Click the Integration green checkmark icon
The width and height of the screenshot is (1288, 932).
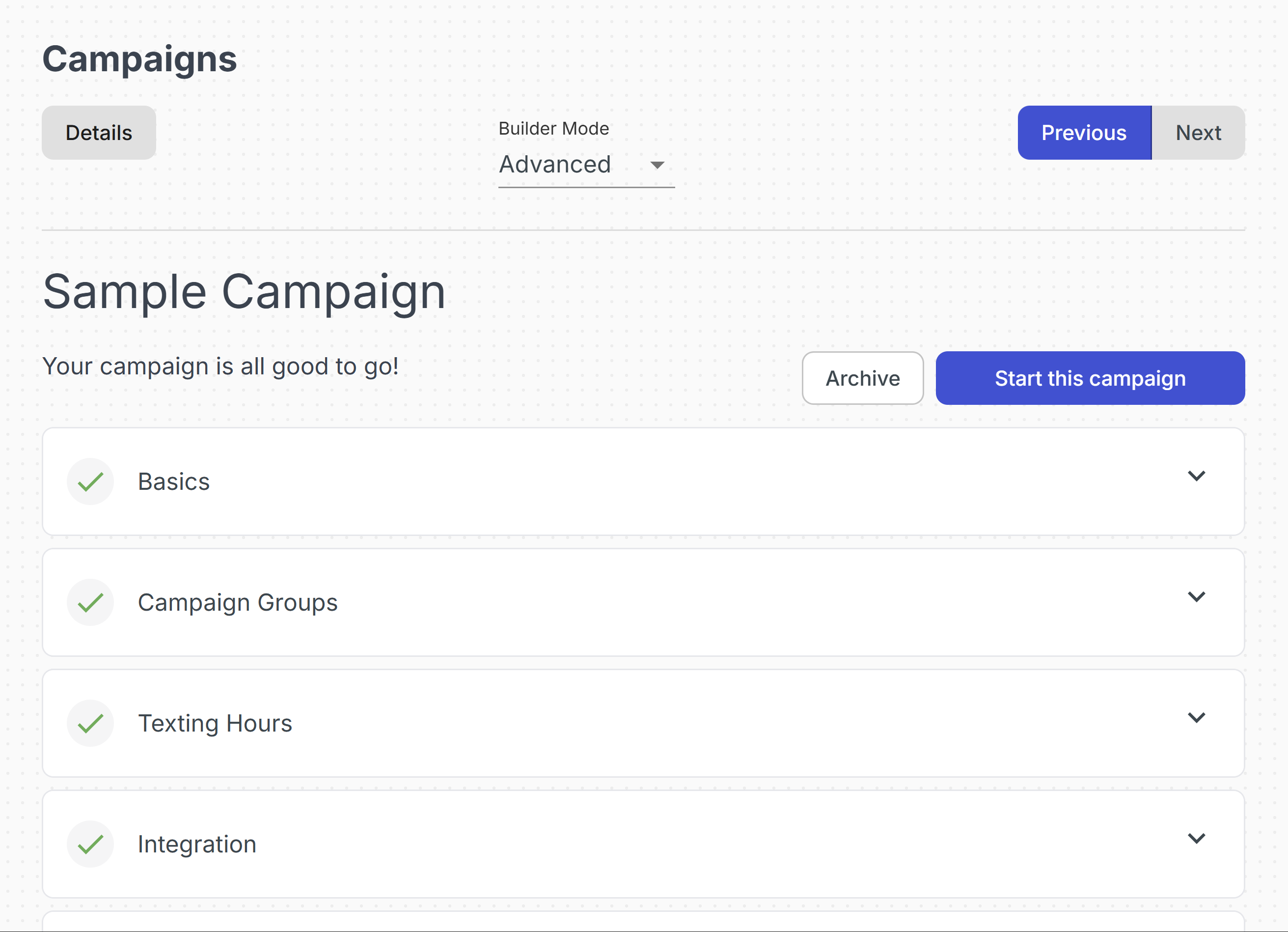[x=90, y=844]
